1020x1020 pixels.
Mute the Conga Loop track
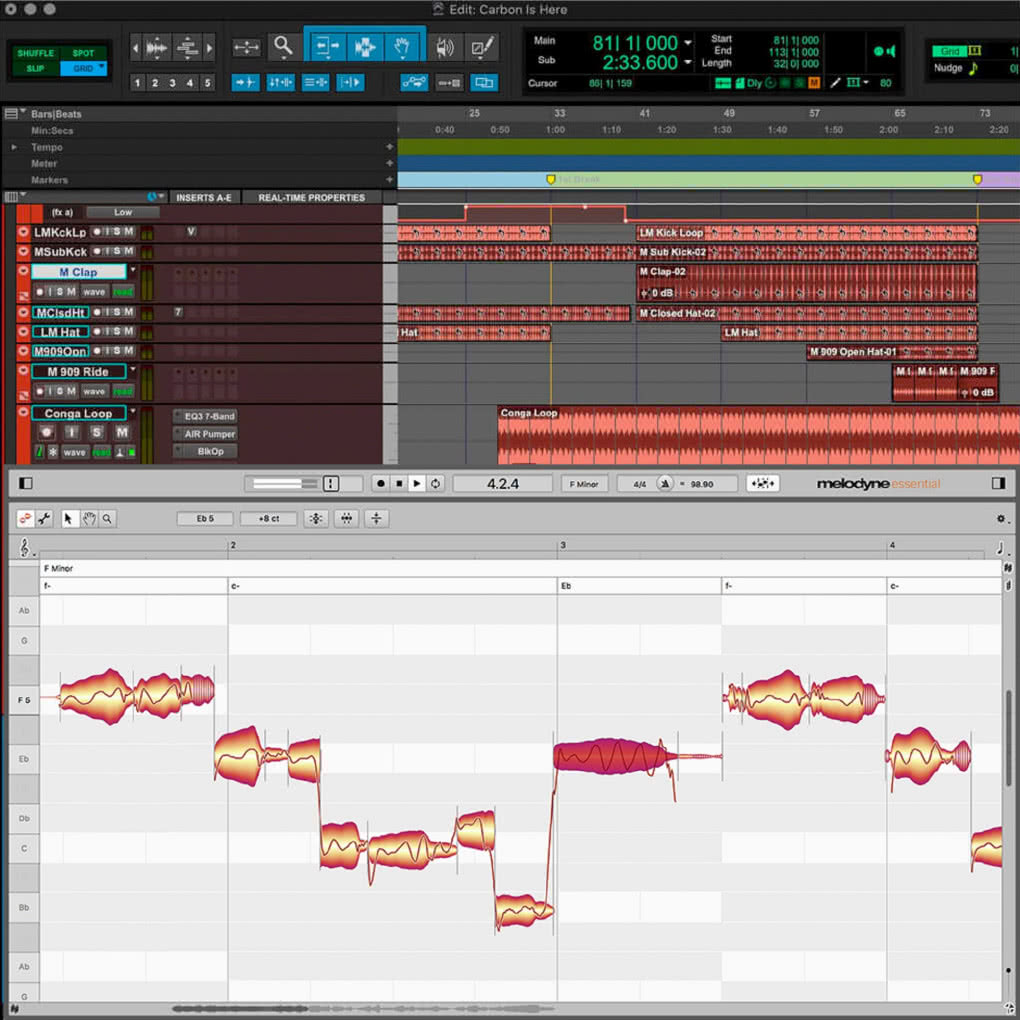(122, 433)
